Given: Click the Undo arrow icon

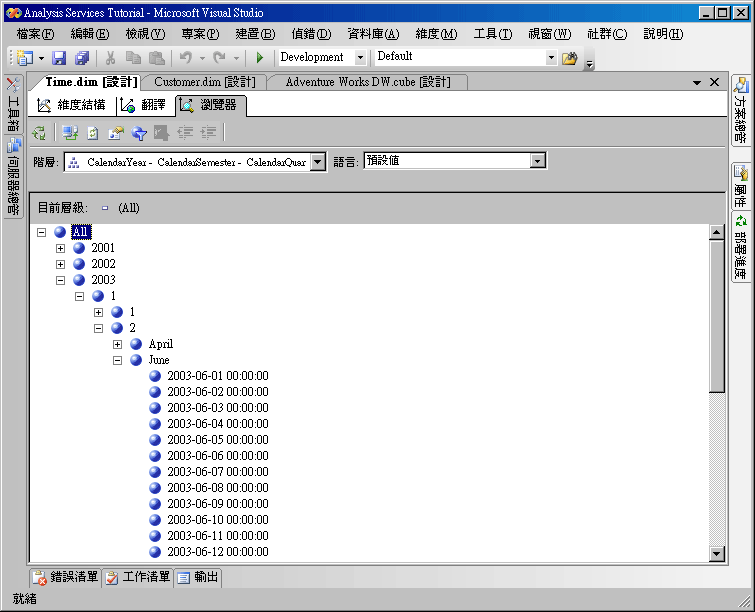Looking at the screenshot, I should coord(186,58).
